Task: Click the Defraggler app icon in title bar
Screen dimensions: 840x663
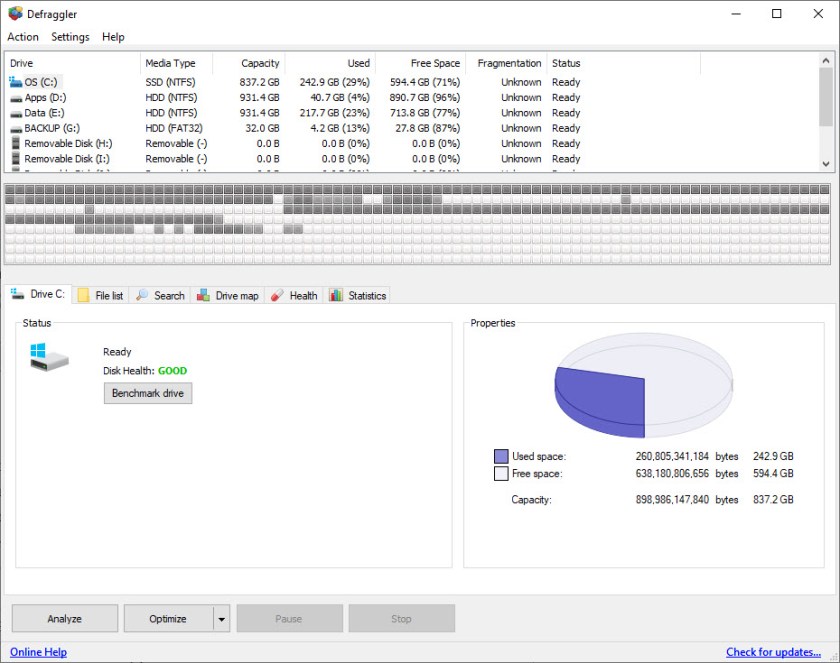Action: [x=14, y=14]
